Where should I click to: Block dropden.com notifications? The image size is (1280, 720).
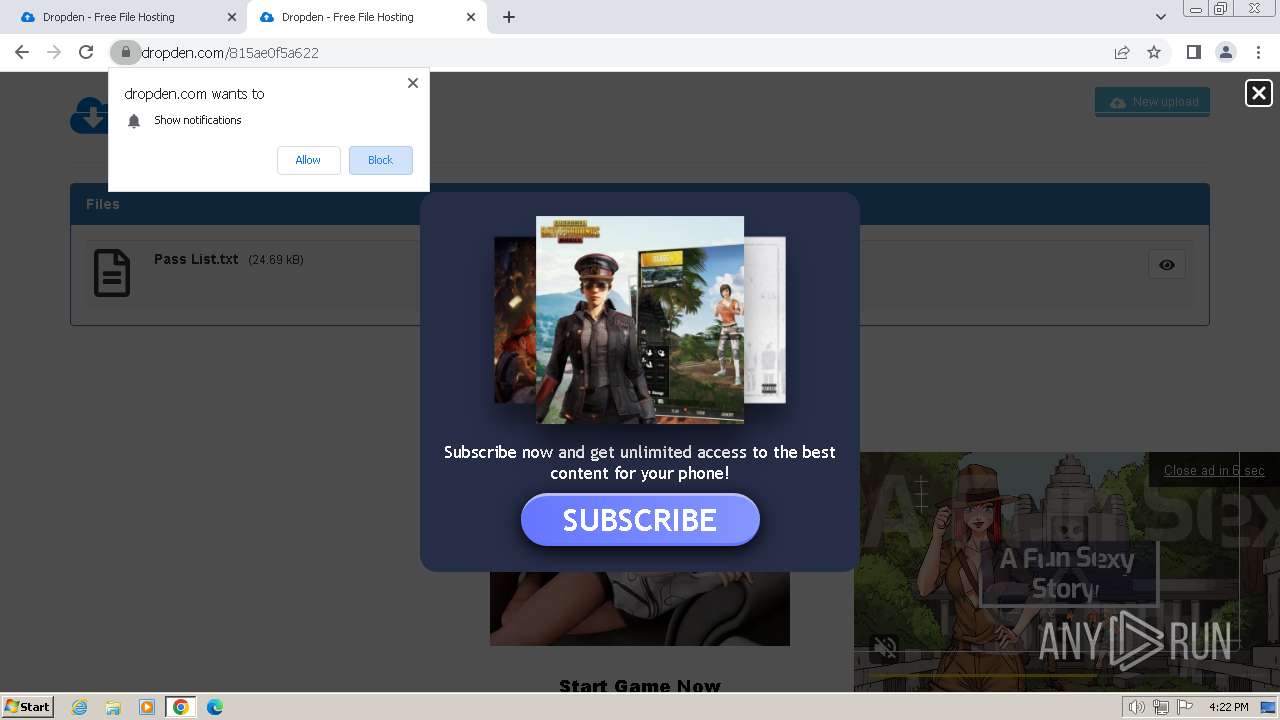pos(380,160)
